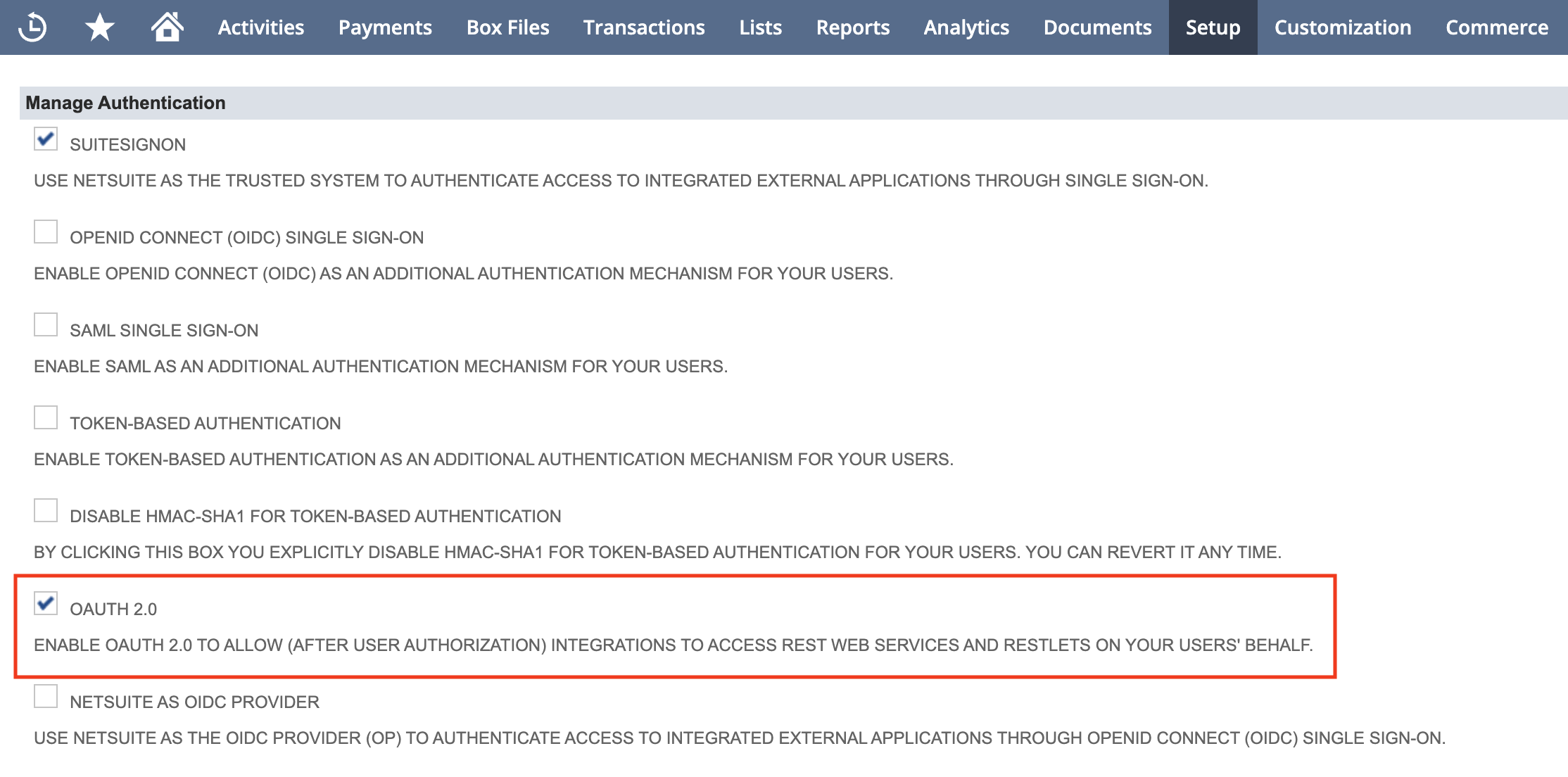This screenshot has width=1568, height=777.
Task: Click the 'Enable OpenID Connect (OIDC) as an additional' description
Action: pyautogui.click(x=464, y=274)
